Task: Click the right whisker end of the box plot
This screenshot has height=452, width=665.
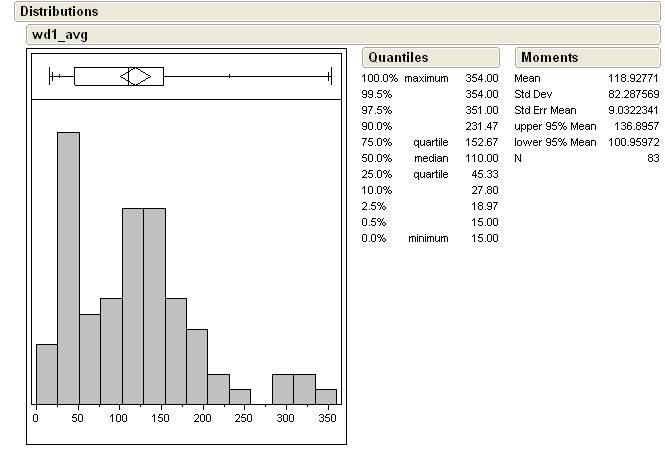Action: (330, 76)
